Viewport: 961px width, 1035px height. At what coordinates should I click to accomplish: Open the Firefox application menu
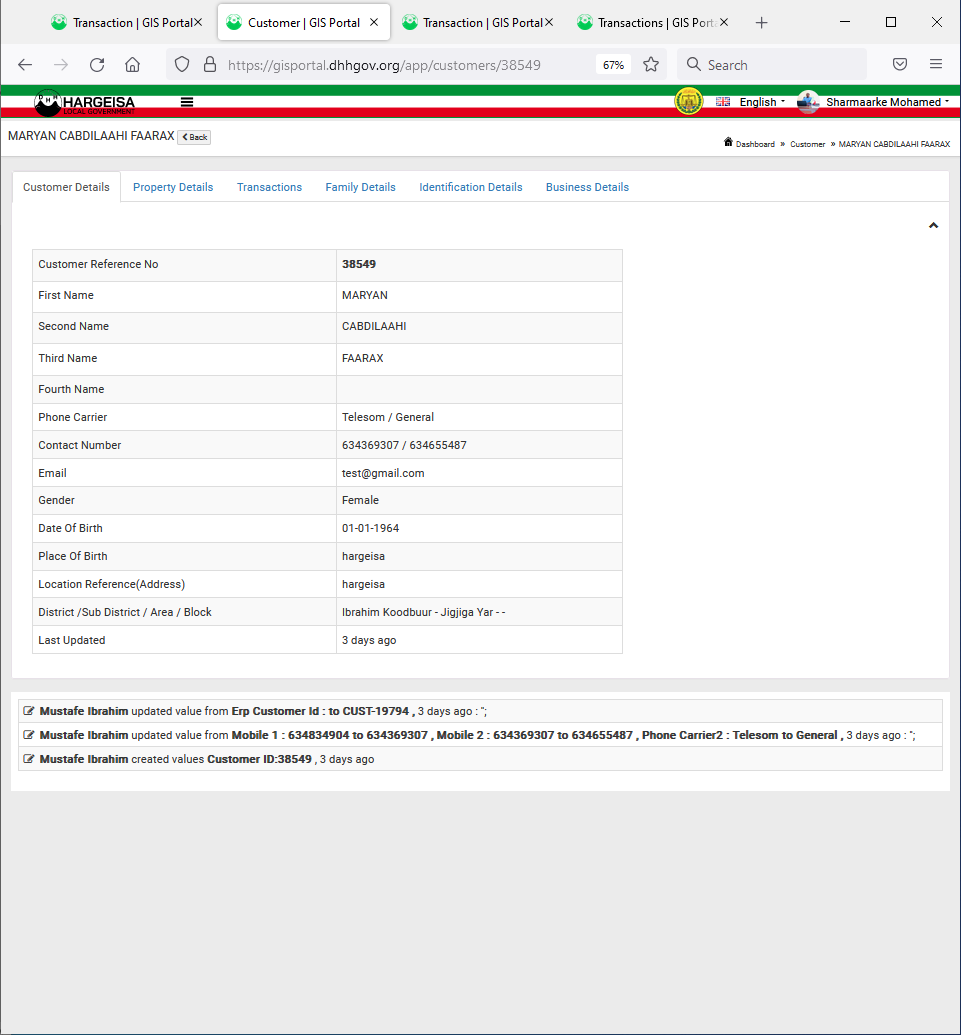pos(936,65)
